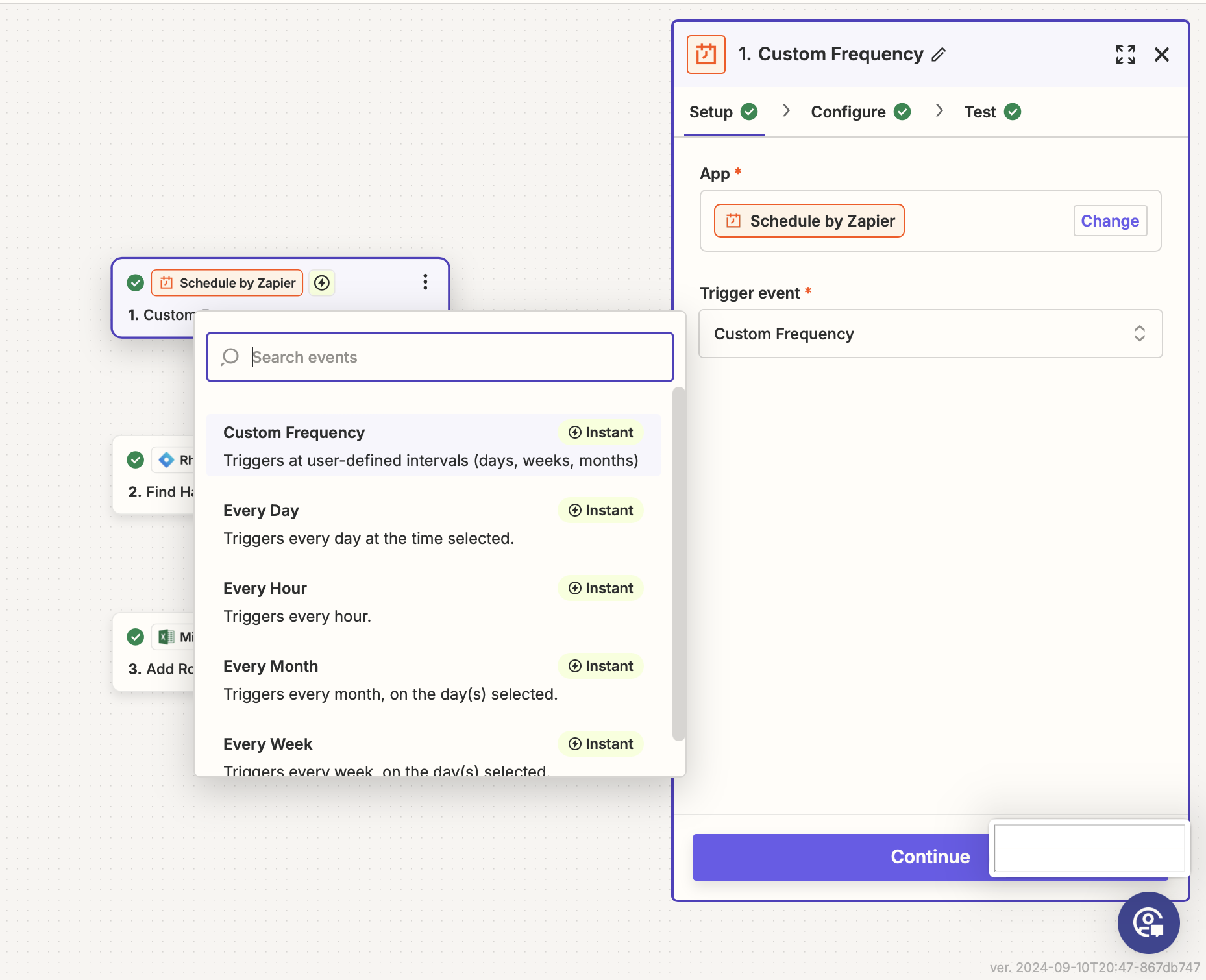This screenshot has width=1206, height=980.
Task: Click the Configure tab green checkmark
Action: (902, 112)
